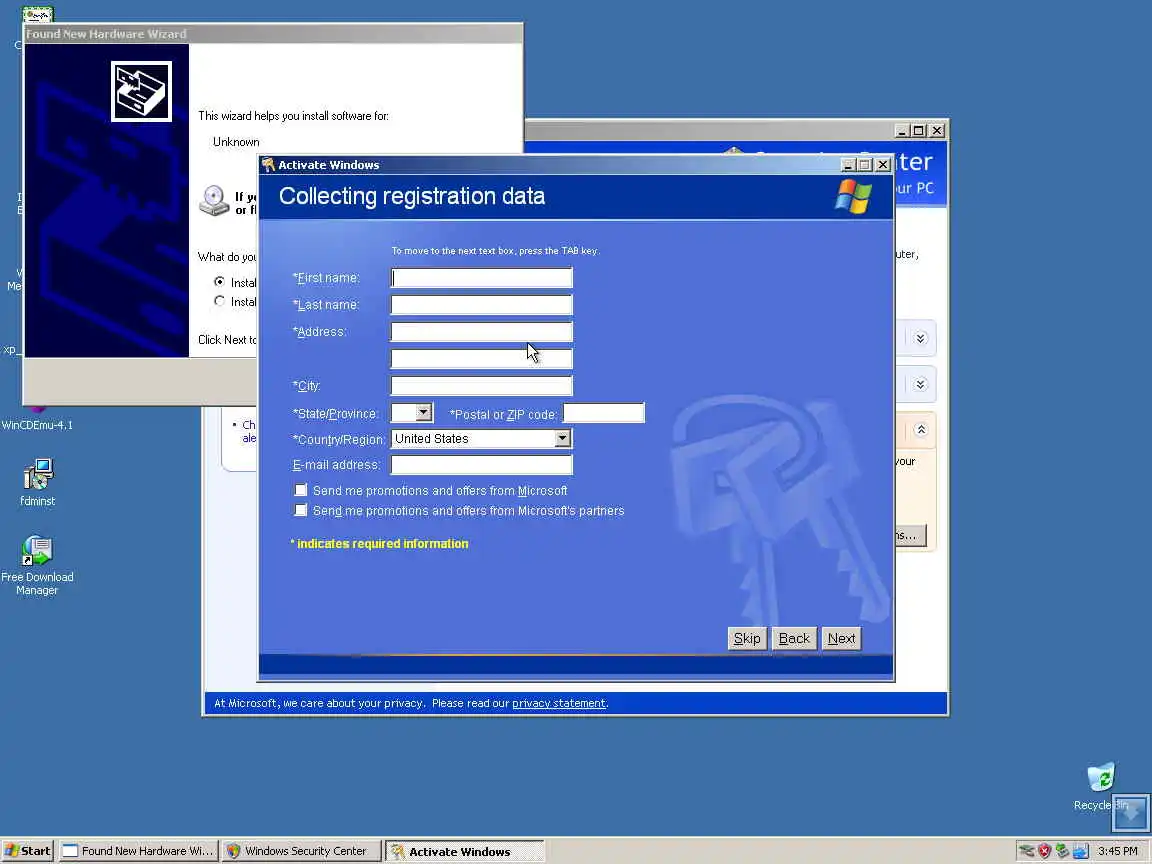Click the Postal or ZIP code field
1152x864 pixels.
[x=604, y=413]
